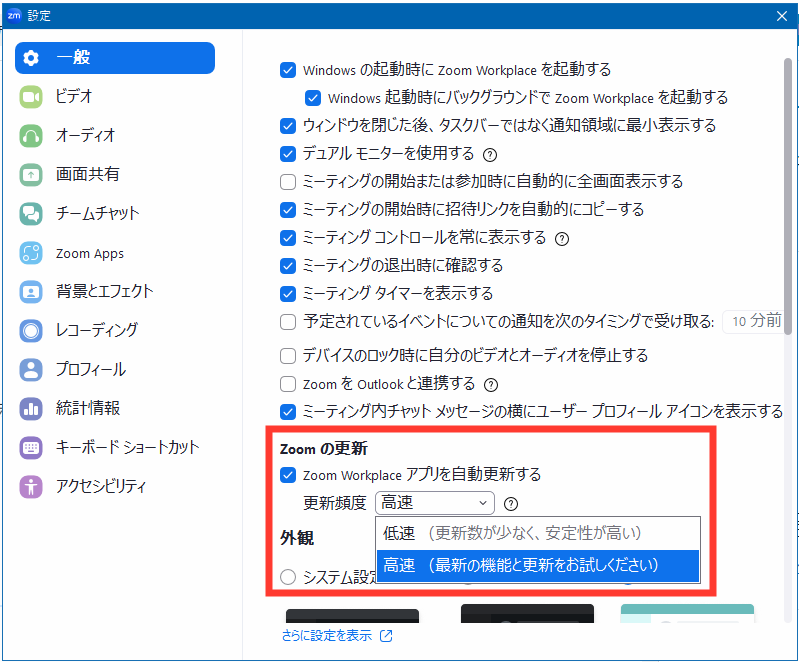Click さらに設定を表示 link
This screenshot has height=662, width=799.
[x=327, y=635]
